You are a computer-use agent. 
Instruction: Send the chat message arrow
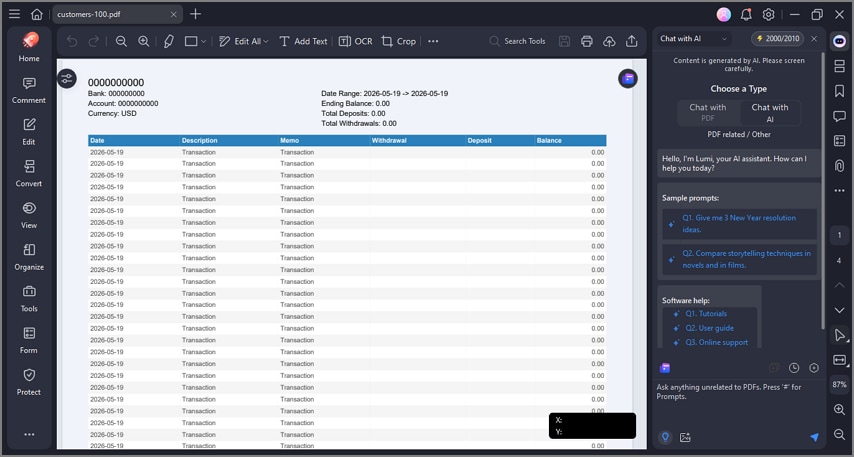pos(814,437)
